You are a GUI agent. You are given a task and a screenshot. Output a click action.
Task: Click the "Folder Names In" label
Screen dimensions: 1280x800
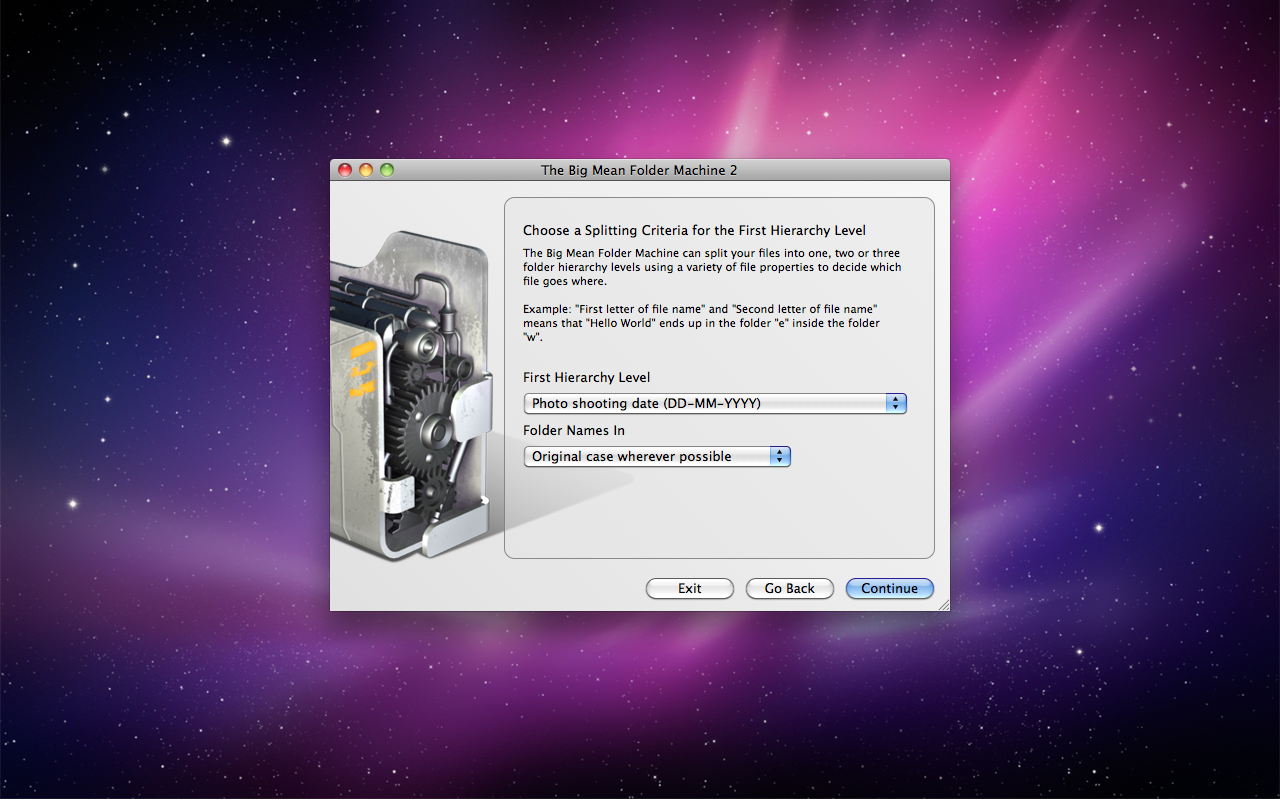[x=574, y=430]
